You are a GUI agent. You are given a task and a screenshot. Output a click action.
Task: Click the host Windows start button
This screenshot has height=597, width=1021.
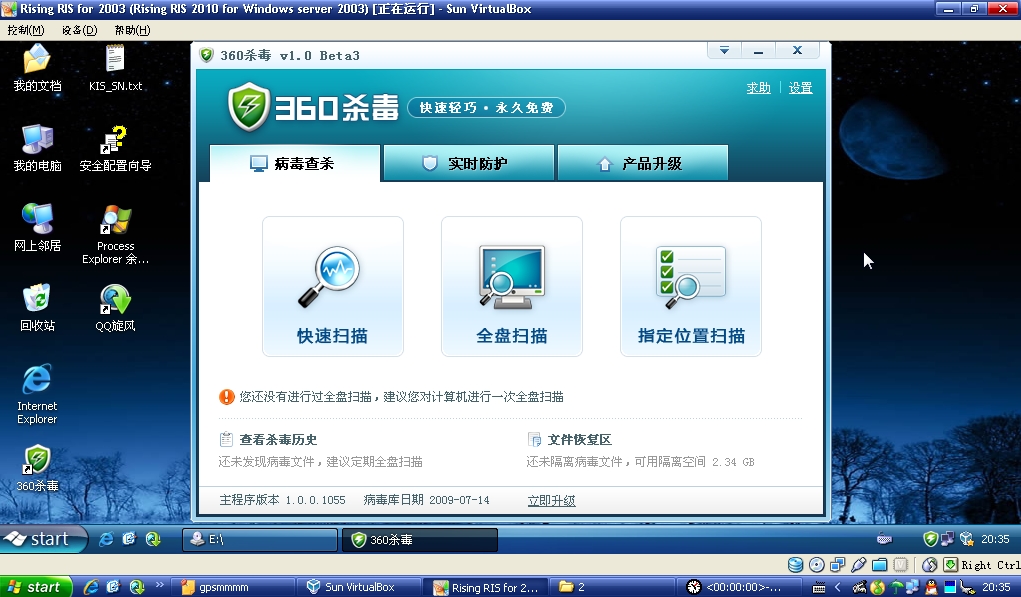[36, 587]
